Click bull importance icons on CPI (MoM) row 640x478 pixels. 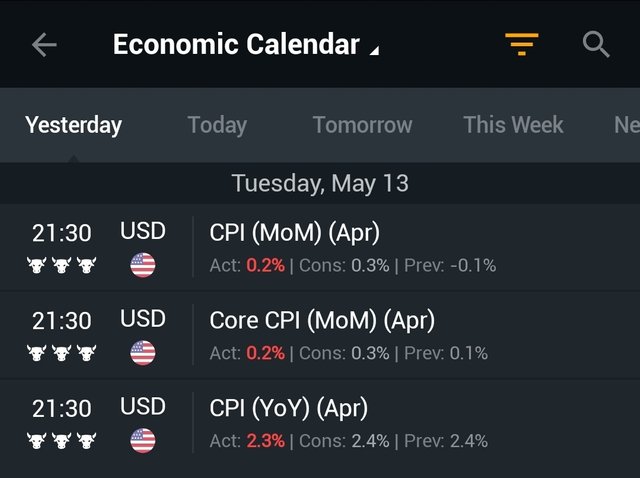[62, 265]
